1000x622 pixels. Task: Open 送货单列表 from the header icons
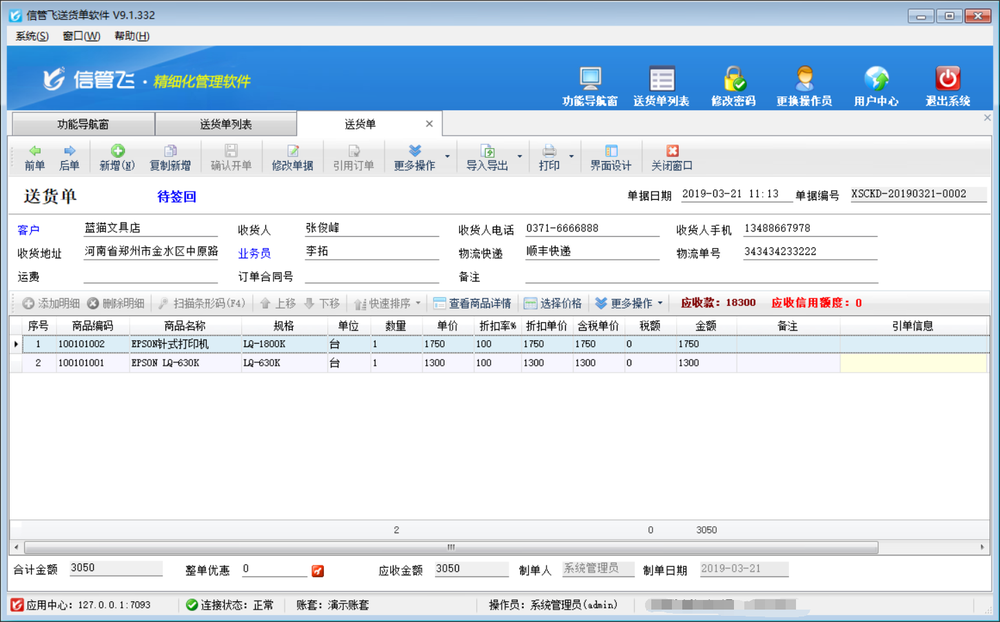click(661, 80)
